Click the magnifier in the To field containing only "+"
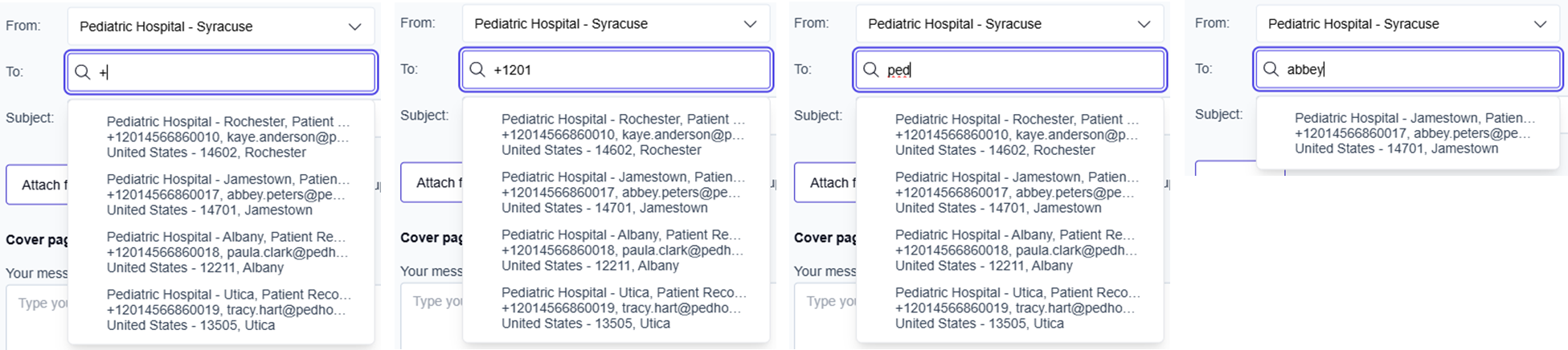The height and width of the screenshot is (350, 1568). pos(83,72)
